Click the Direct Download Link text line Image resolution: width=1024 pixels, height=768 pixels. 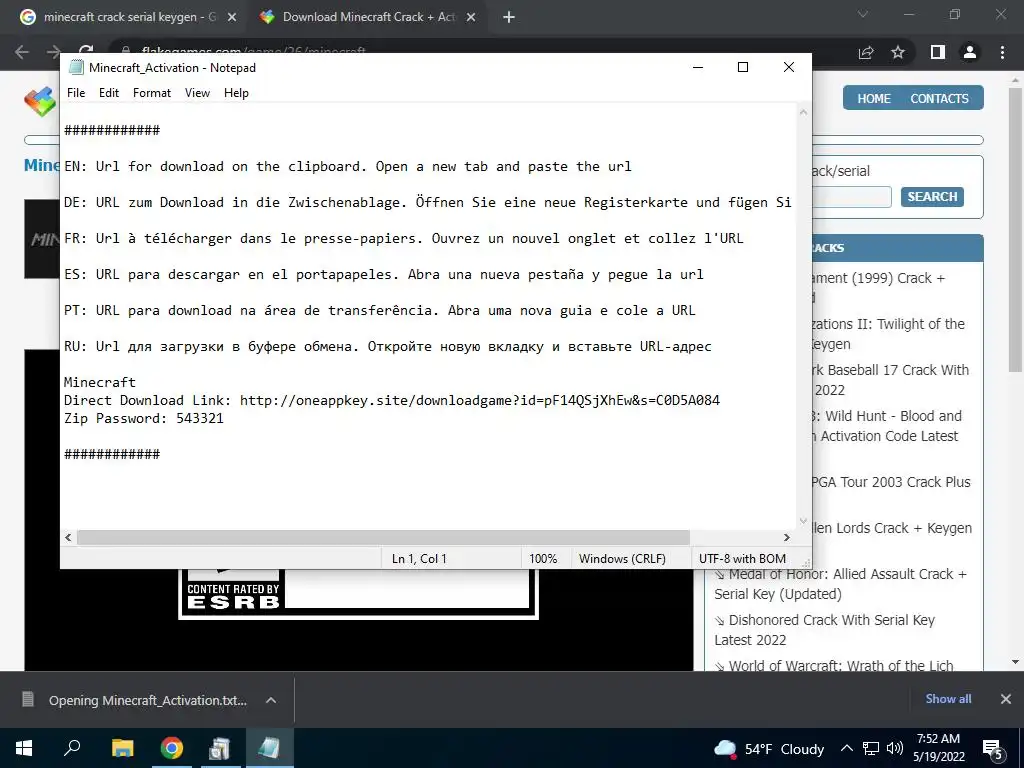pyautogui.click(x=392, y=400)
